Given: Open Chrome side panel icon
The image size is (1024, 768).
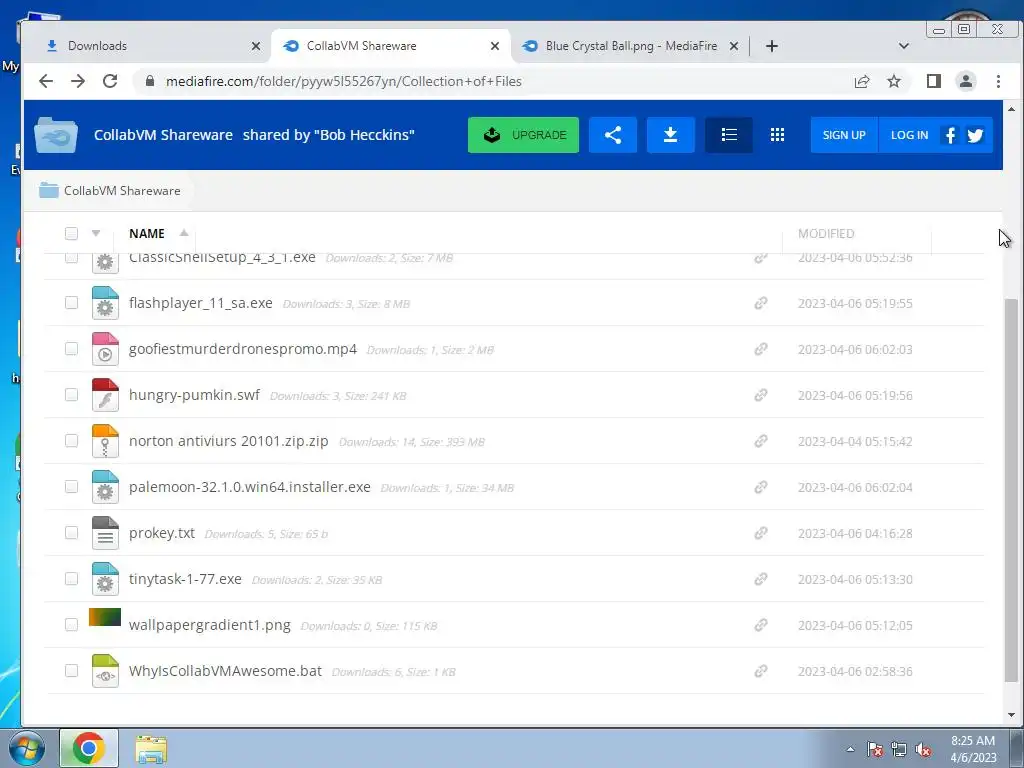Looking at the screenshot, I should (x=934, y=81).
